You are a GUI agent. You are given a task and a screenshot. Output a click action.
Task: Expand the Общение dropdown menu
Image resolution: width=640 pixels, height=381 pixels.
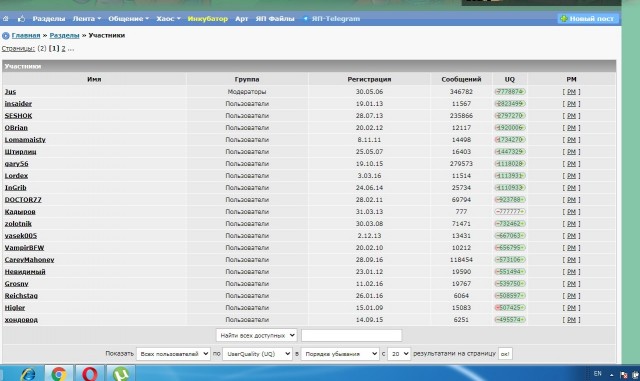click(129, 19)
